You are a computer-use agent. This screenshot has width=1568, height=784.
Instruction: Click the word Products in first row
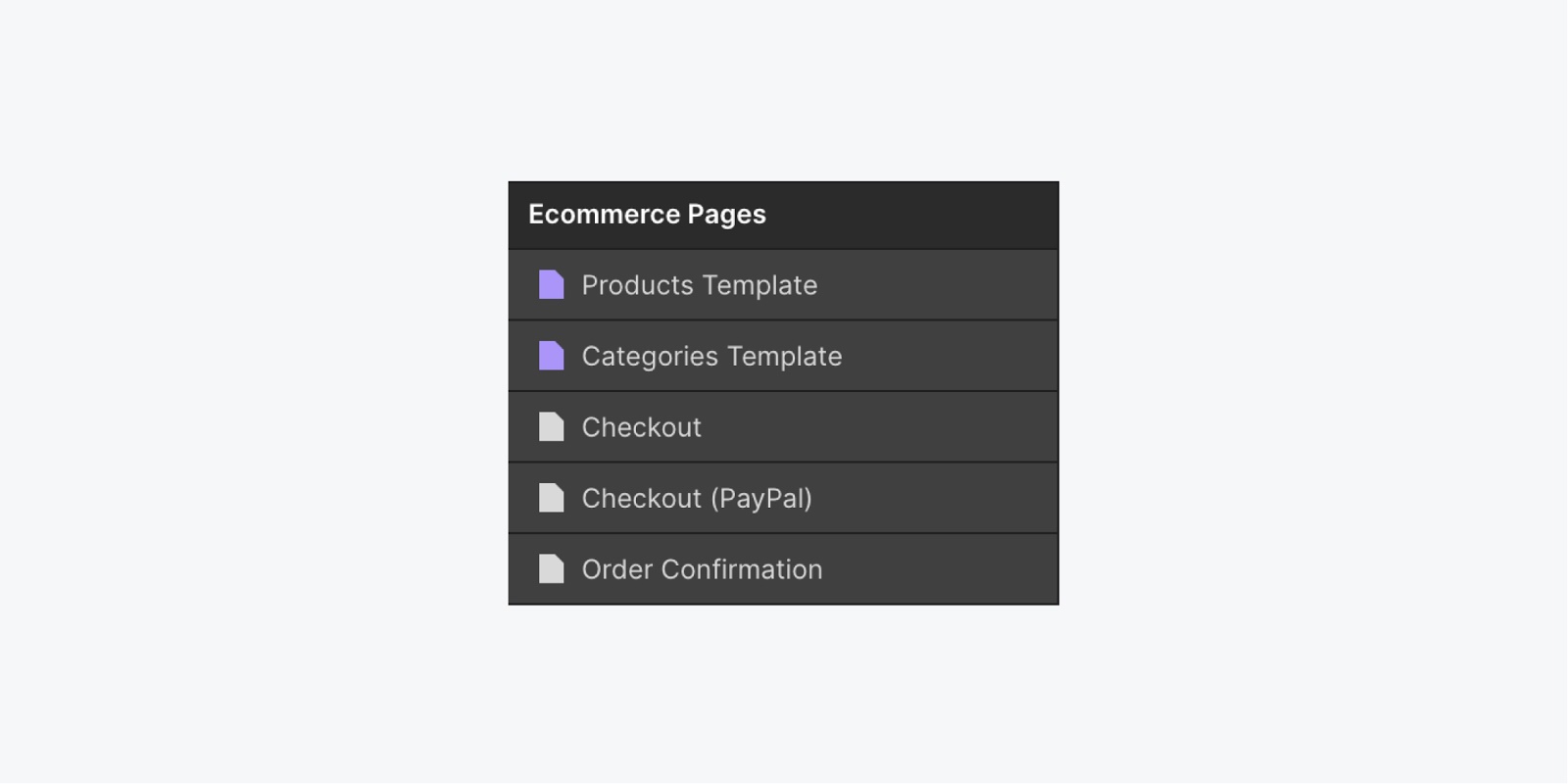638,285
